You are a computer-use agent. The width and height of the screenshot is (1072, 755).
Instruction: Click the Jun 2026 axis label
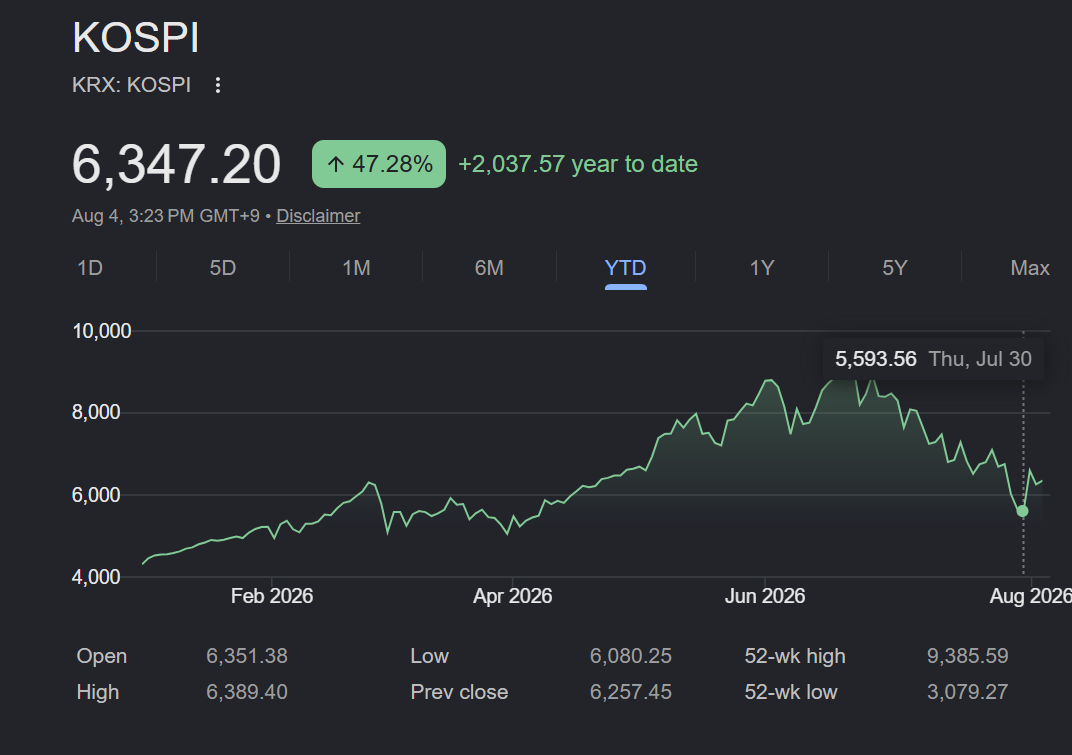tap(765, 596)
